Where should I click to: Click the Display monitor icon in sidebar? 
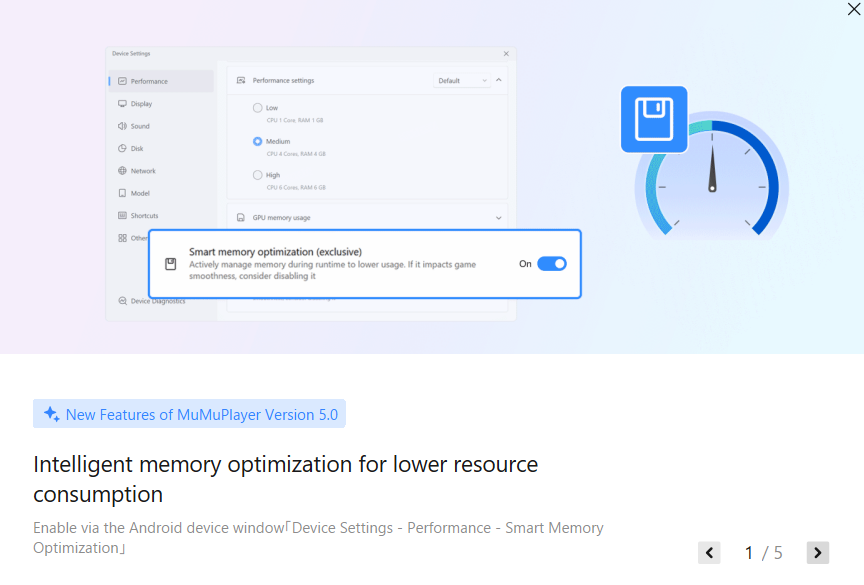pyautogui.click(x=122, y=104)
